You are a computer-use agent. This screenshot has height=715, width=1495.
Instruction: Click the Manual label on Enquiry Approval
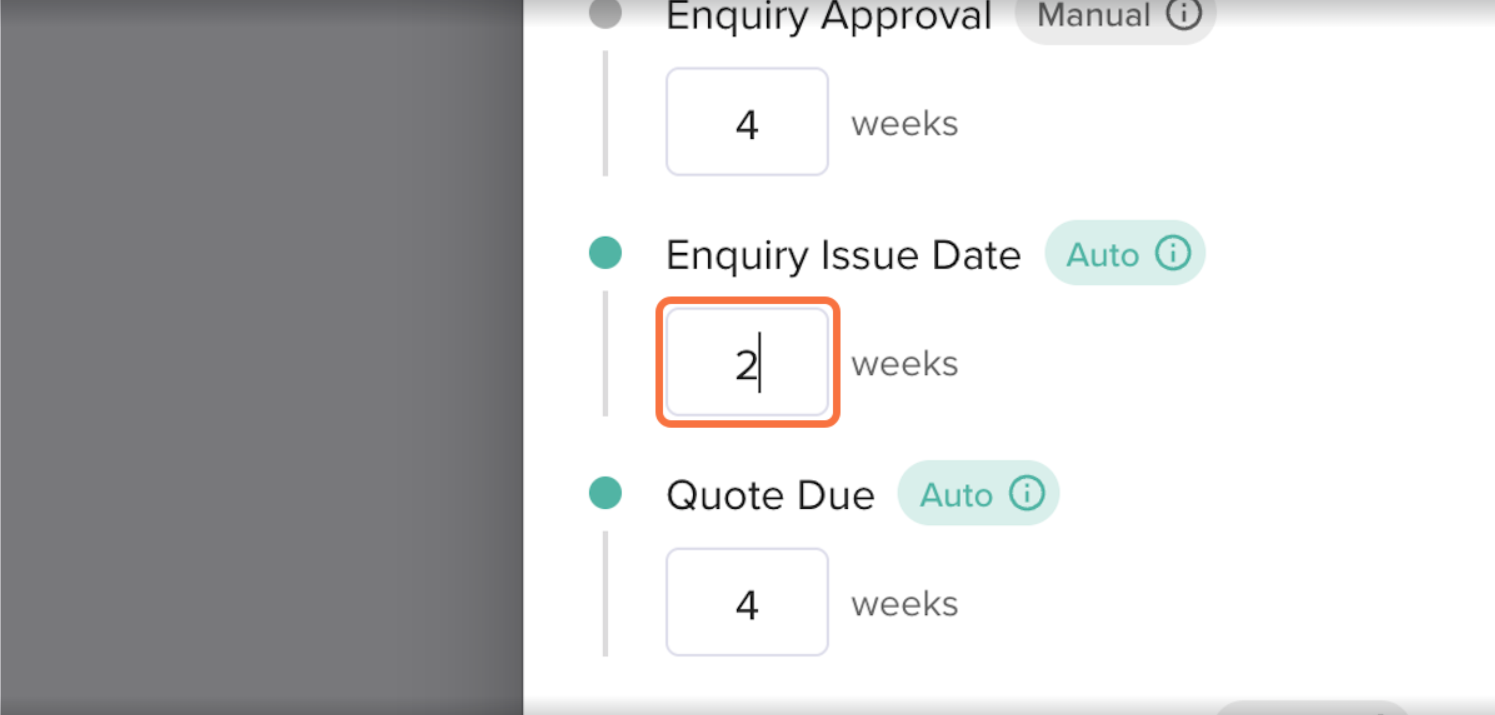point(1093,15)
